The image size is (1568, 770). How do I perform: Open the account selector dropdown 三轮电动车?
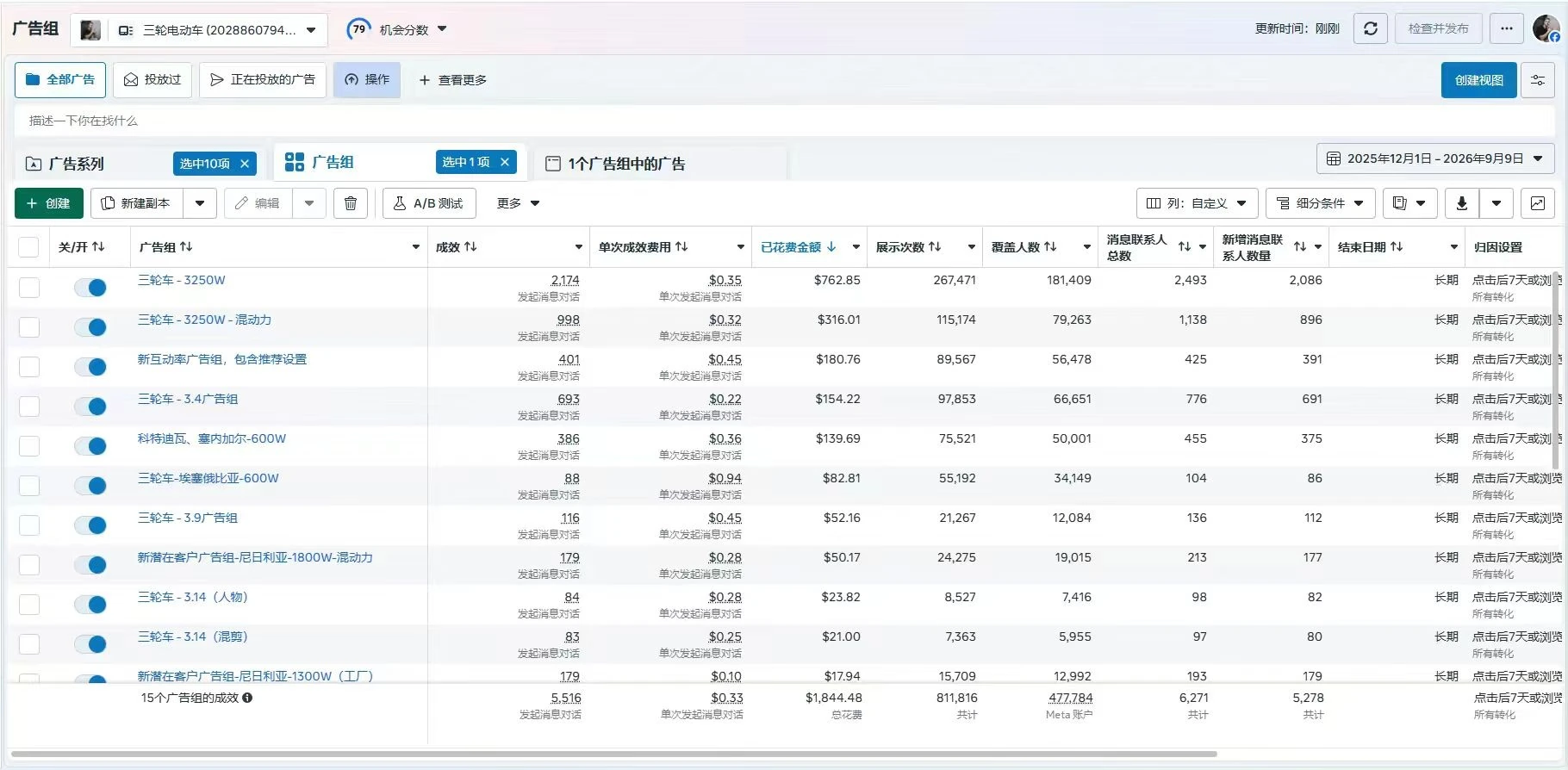pyautogui.click(x=200, y=30)
